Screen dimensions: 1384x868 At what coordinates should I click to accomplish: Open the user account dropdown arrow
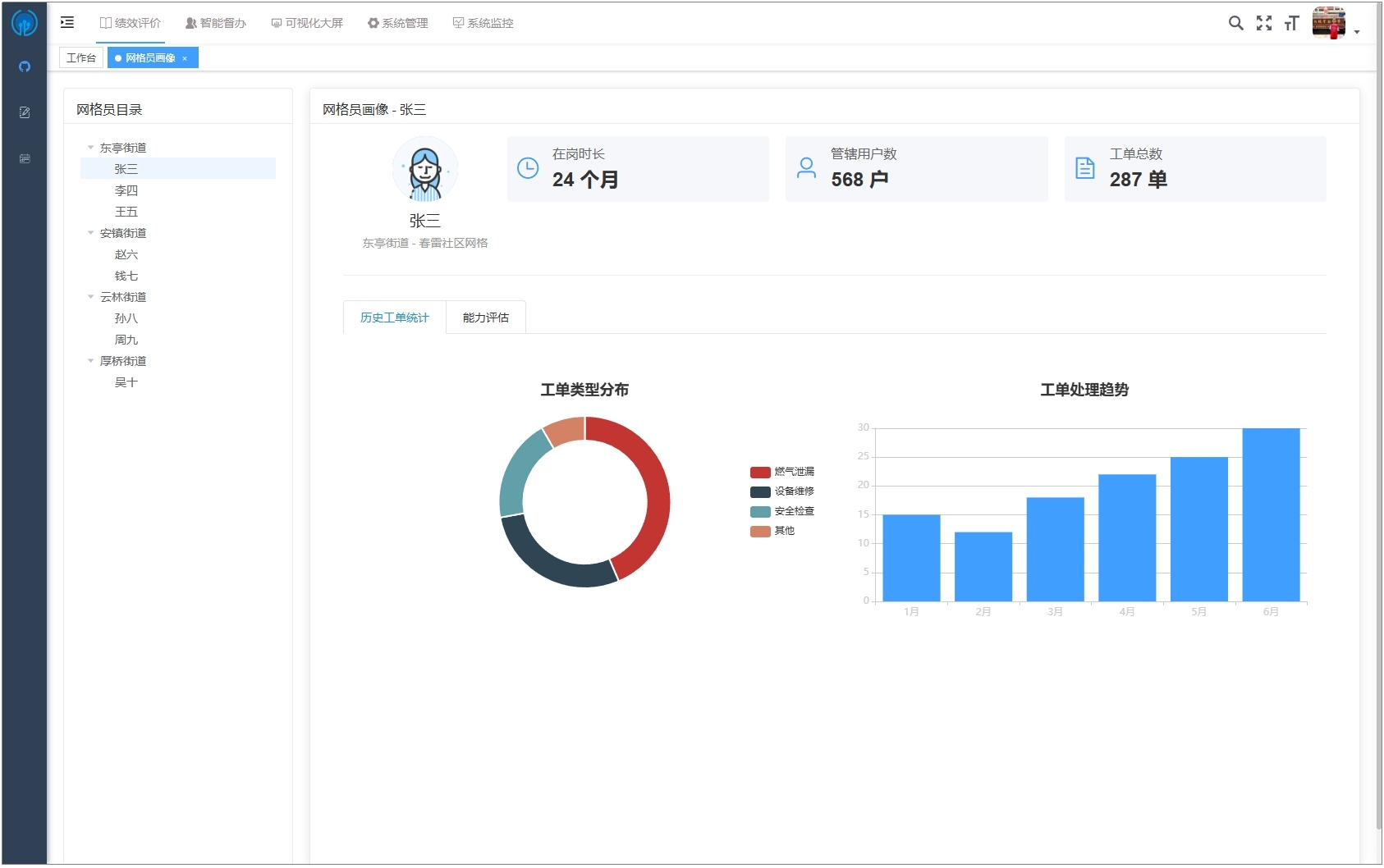pyautogui.click(x=1357, y=32)
